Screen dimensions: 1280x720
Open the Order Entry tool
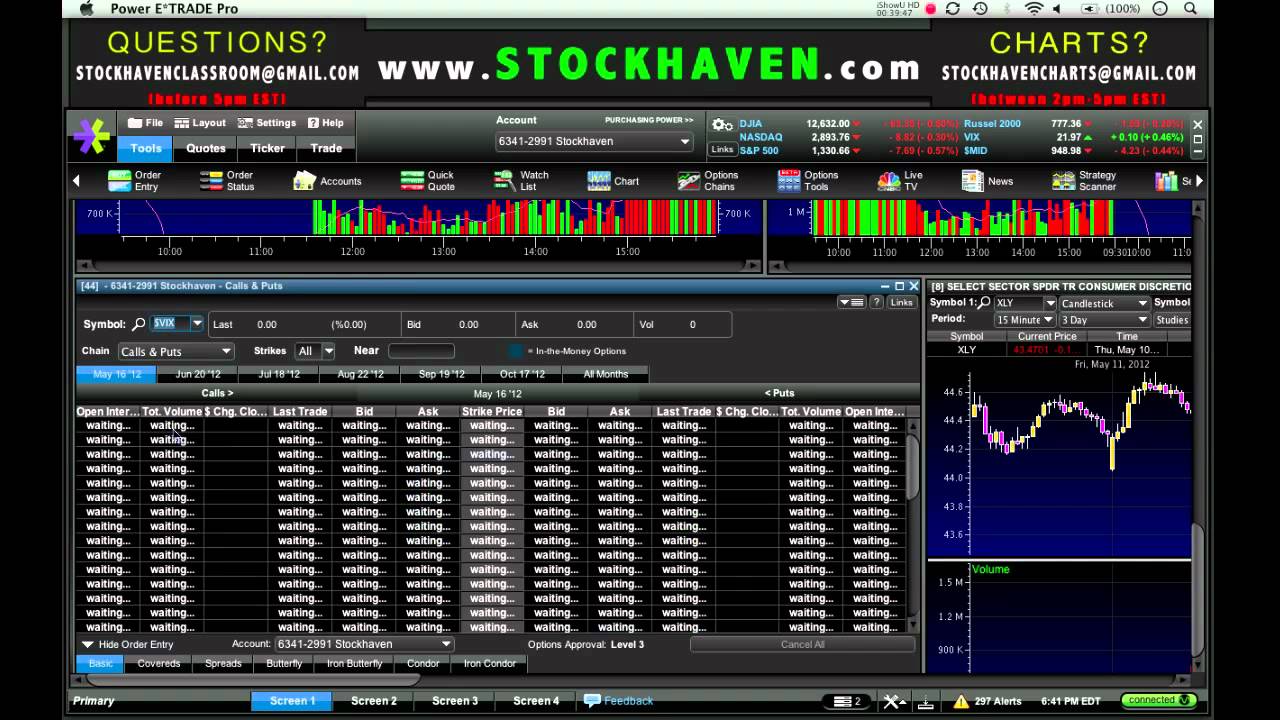point(134,181)
